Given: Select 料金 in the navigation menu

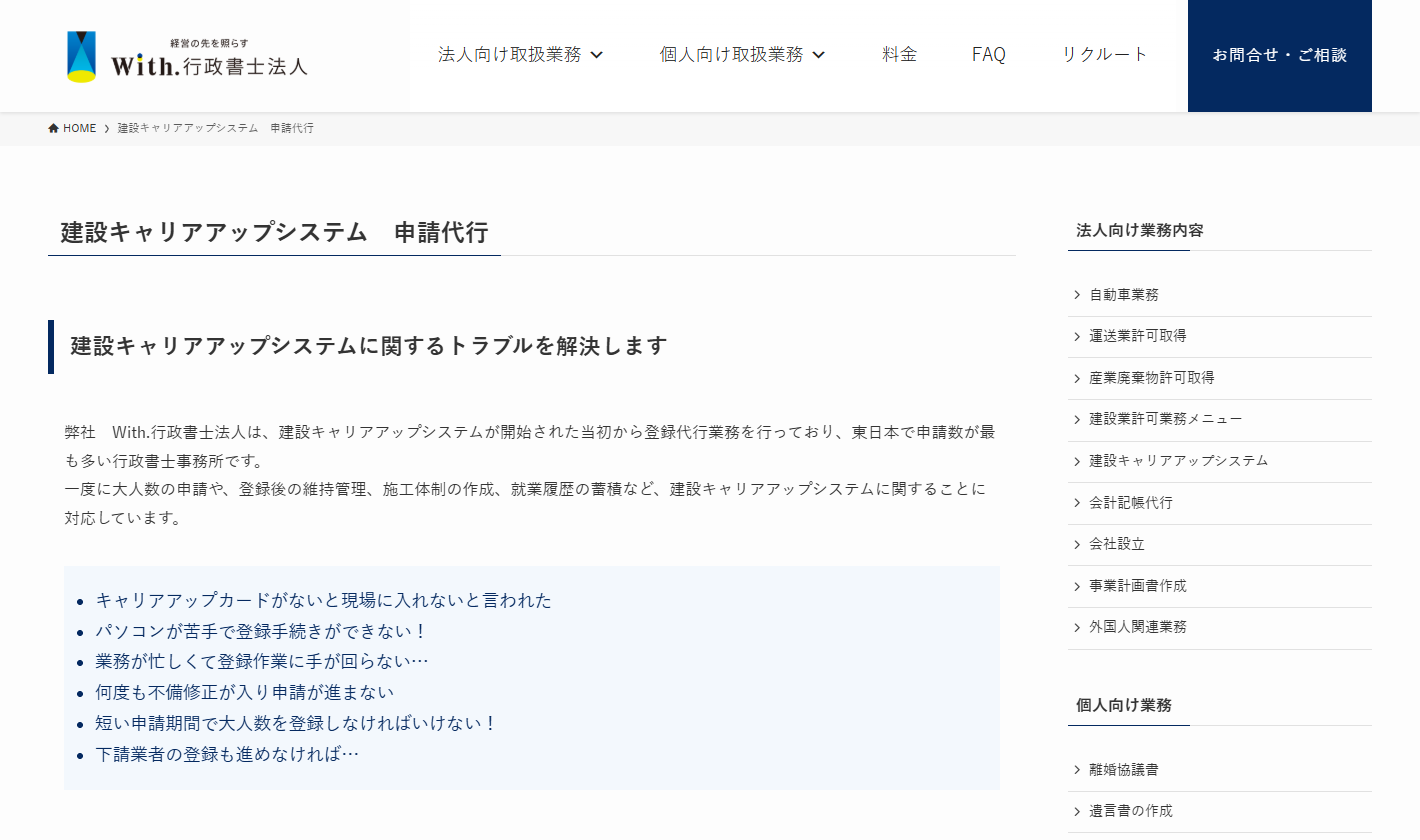Looking at the screenshot, I should [x=898, y=55].
